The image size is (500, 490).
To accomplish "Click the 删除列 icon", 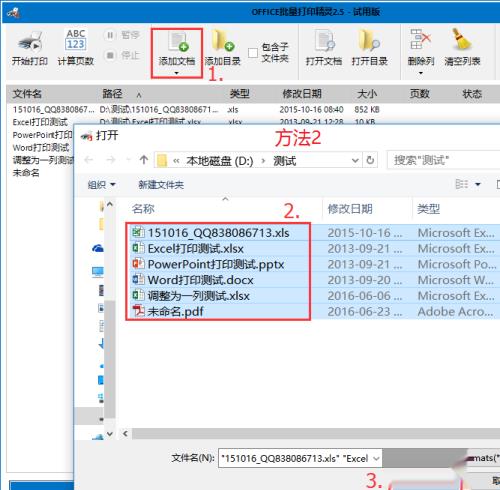I will 420,40.
